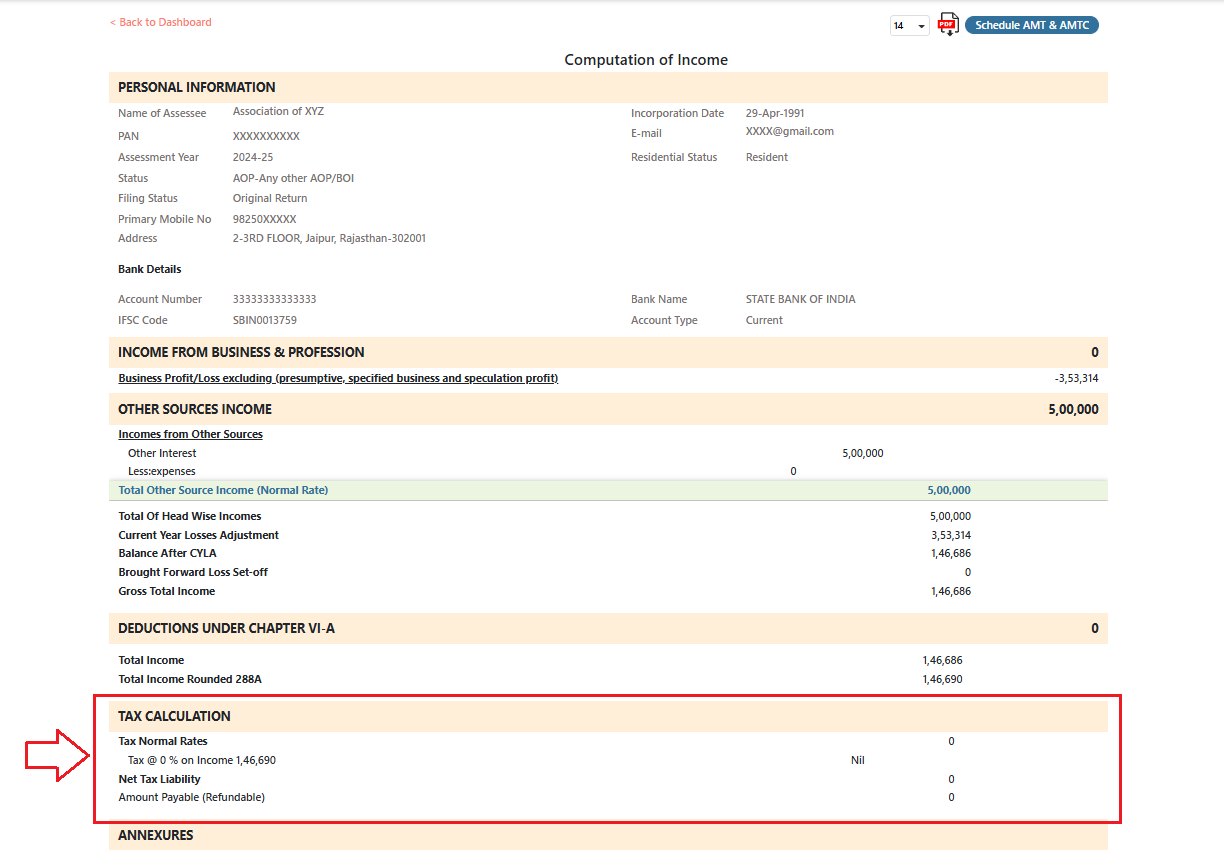
Task: Select Tax Normal Rates label
Action: [x=163, y=741]
